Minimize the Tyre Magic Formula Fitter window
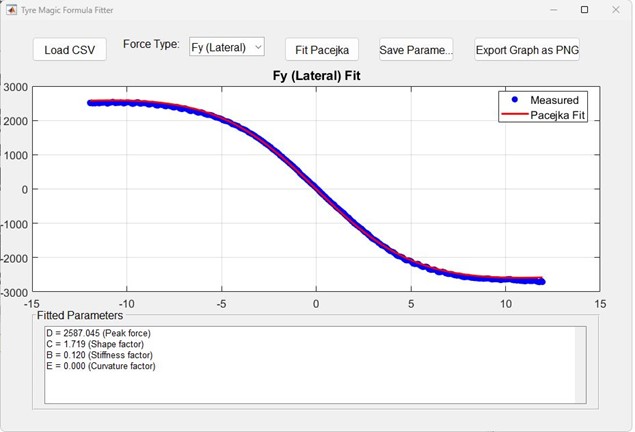Screen dimensions: 635x432 [554, 10]
